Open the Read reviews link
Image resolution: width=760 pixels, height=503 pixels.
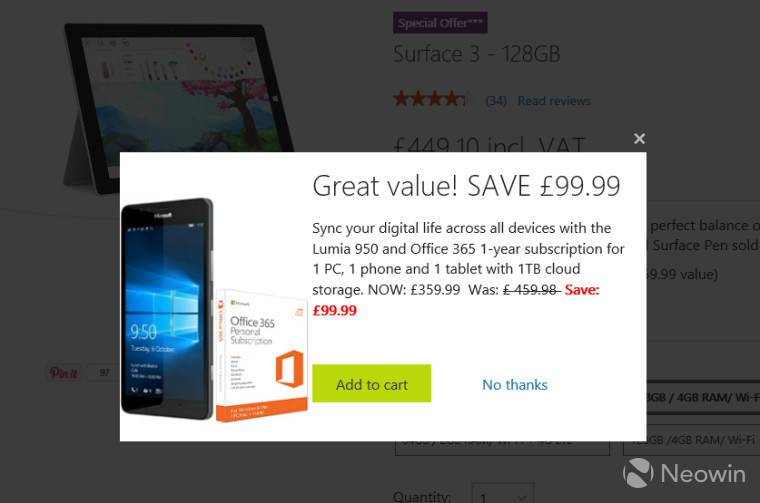pos(554,101)
